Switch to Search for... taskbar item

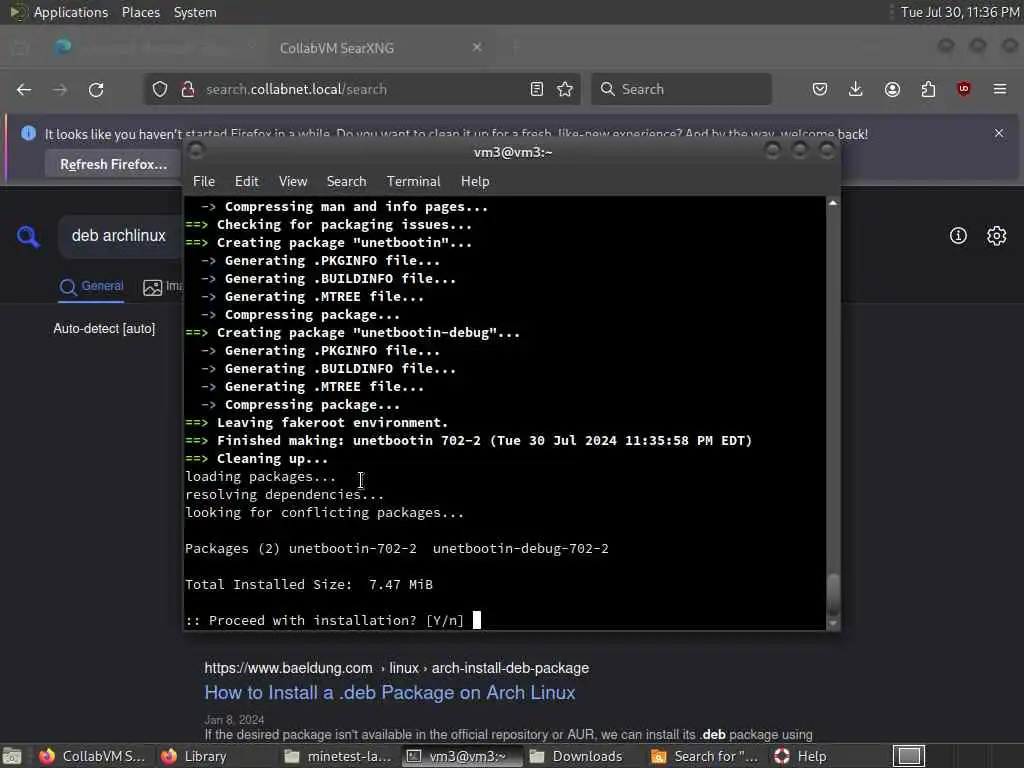(x=705, y=756)
